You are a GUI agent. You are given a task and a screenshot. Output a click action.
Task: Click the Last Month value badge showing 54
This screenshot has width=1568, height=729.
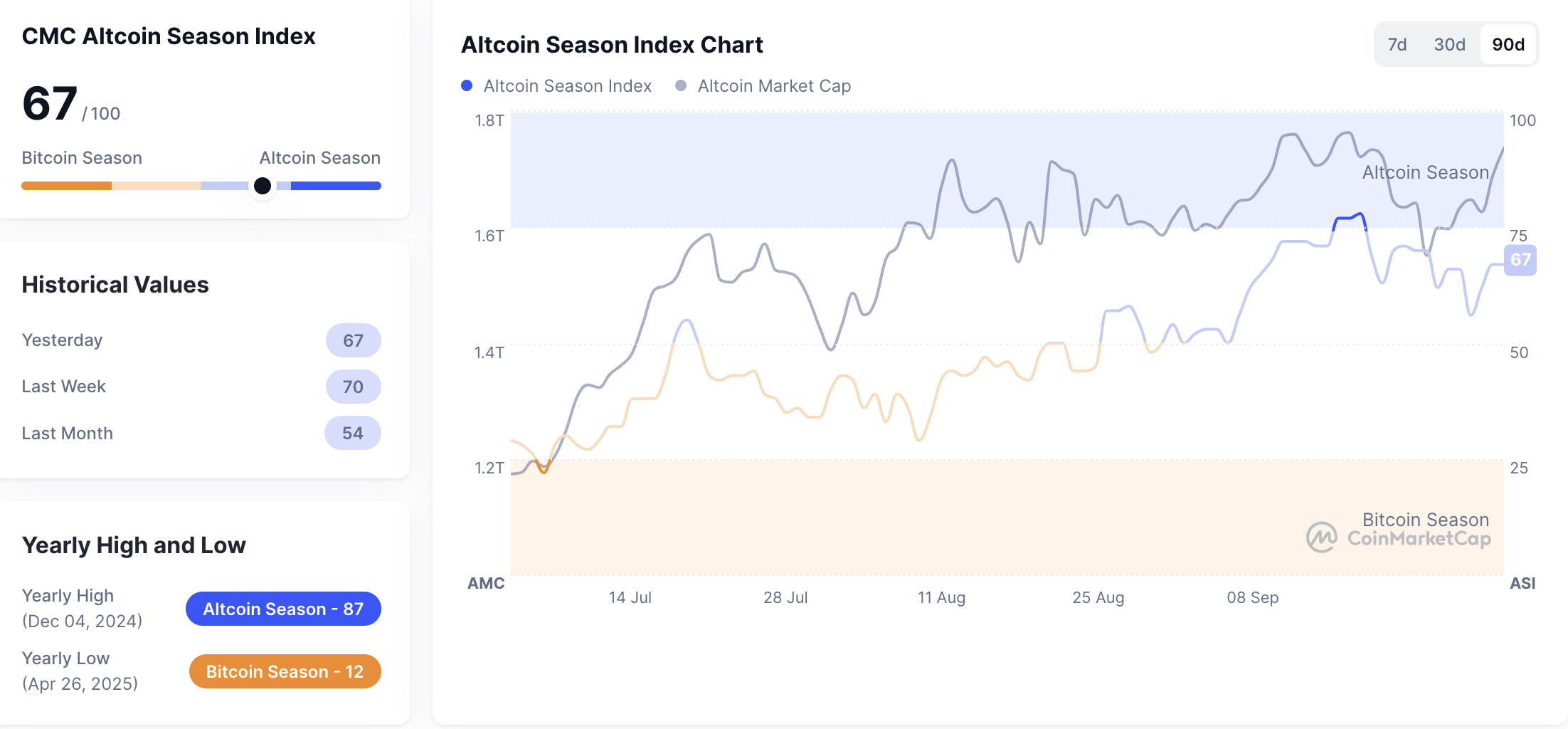[x=352, y=433]
